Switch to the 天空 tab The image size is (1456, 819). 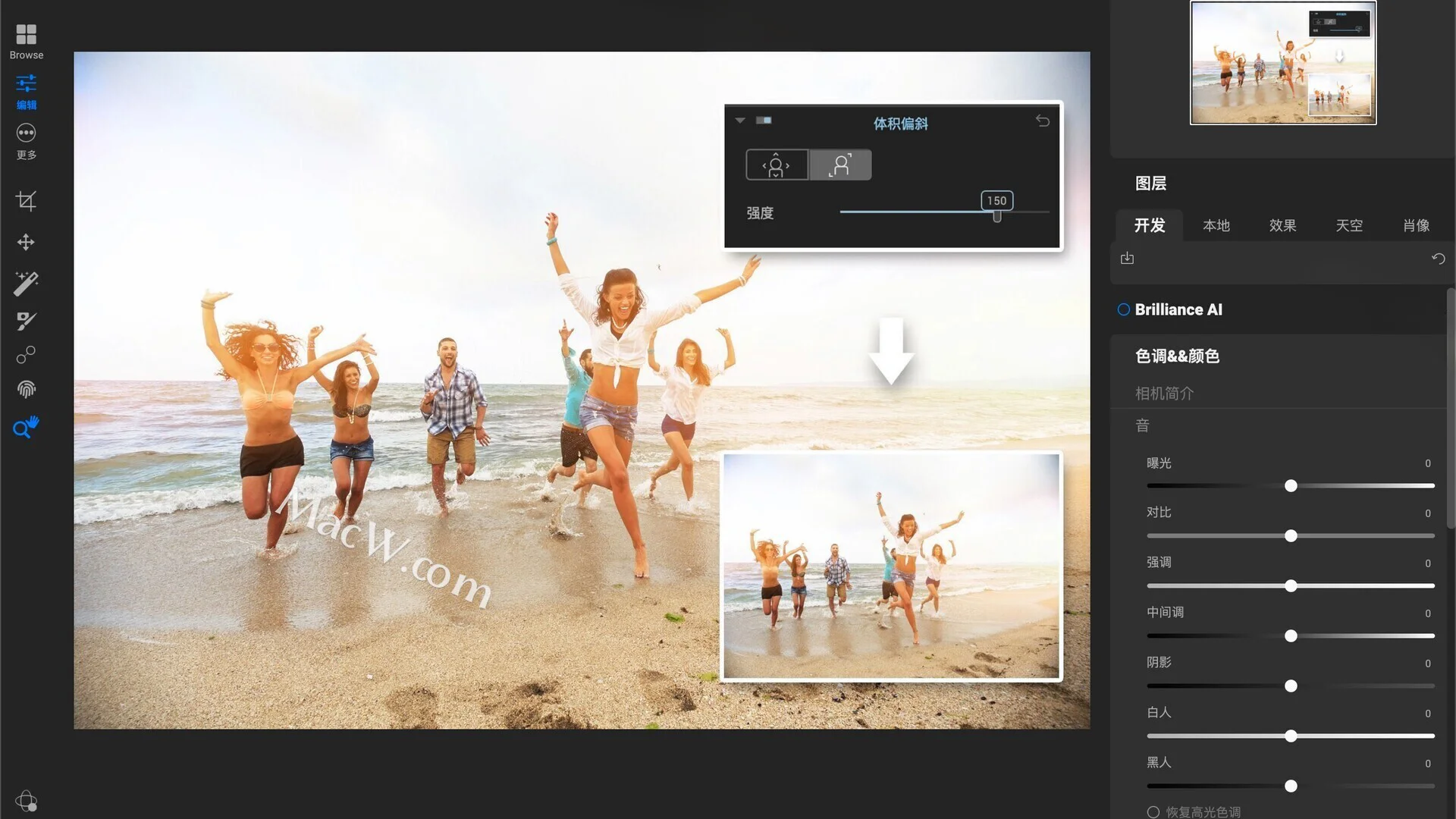1349,225
